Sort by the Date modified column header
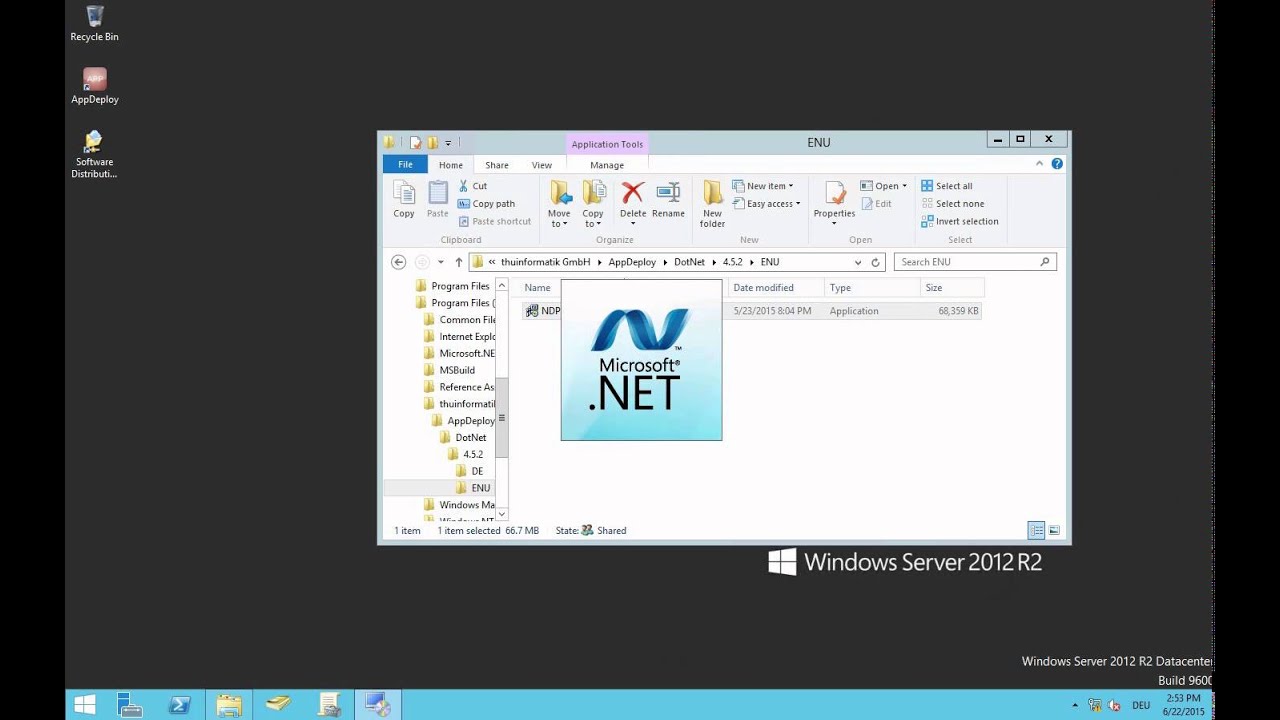Image resolution: width=1280 pixels, height=720 pixels. coord(776,288)
